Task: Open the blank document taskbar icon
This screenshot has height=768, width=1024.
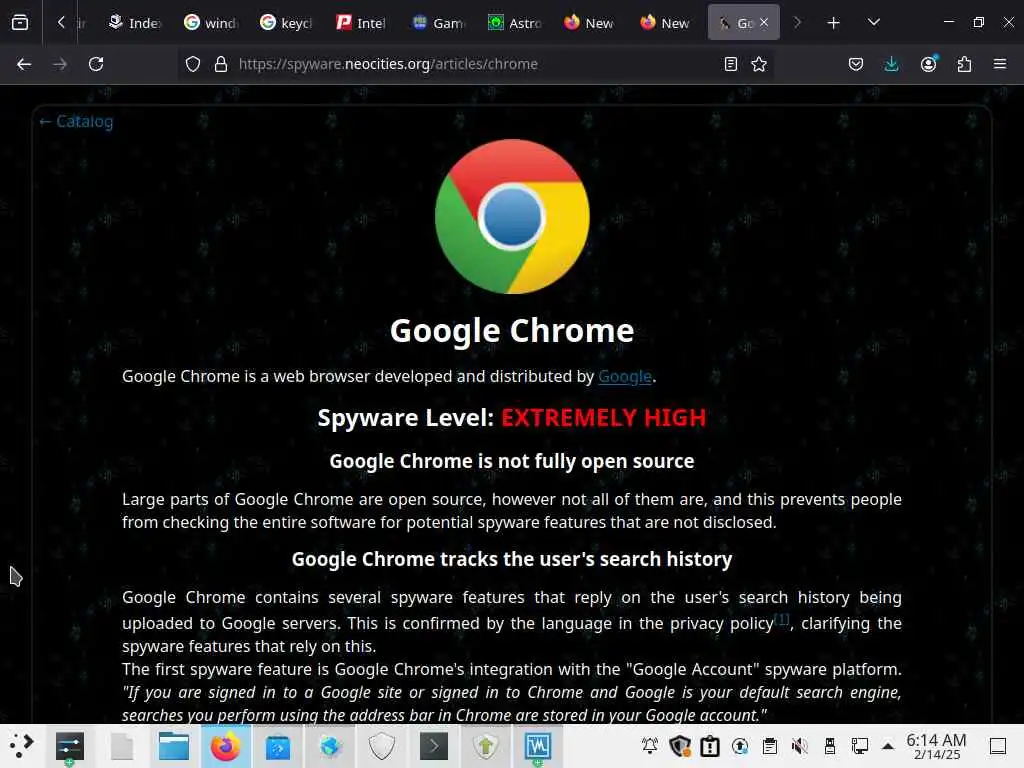Action: tap(122, 746)
